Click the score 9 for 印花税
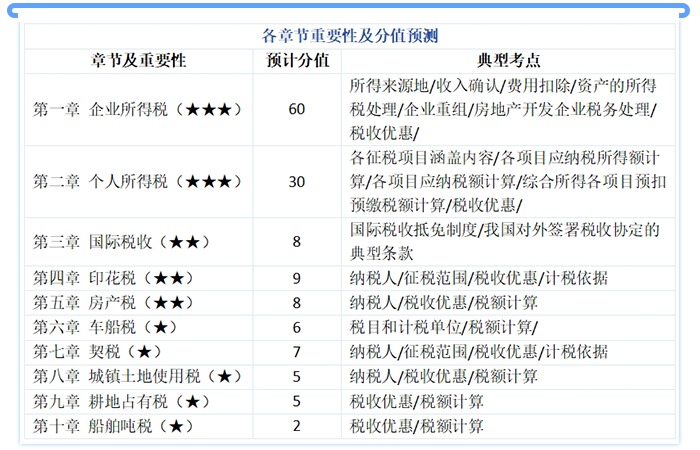This screenshot has height=450, width=700. 297,278
